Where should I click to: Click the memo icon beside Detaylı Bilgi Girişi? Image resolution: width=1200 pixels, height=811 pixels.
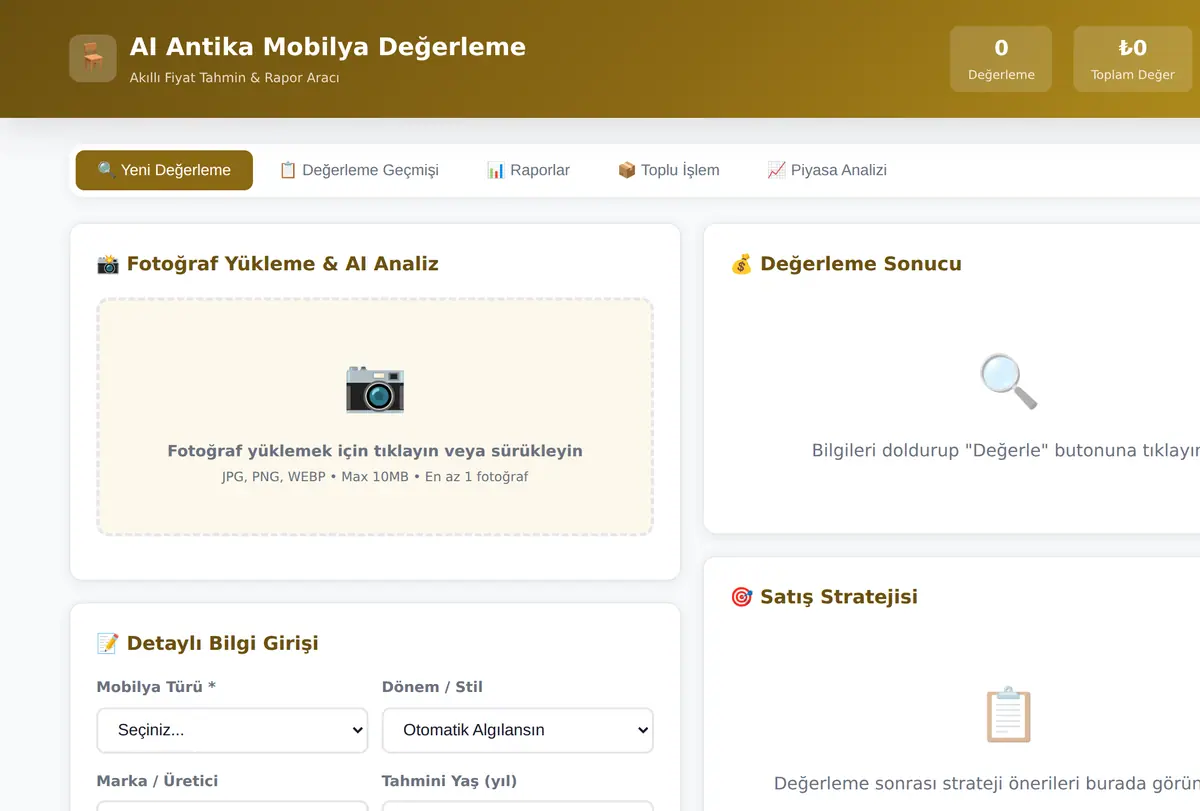pyautogui.click(x=107, y=643)
